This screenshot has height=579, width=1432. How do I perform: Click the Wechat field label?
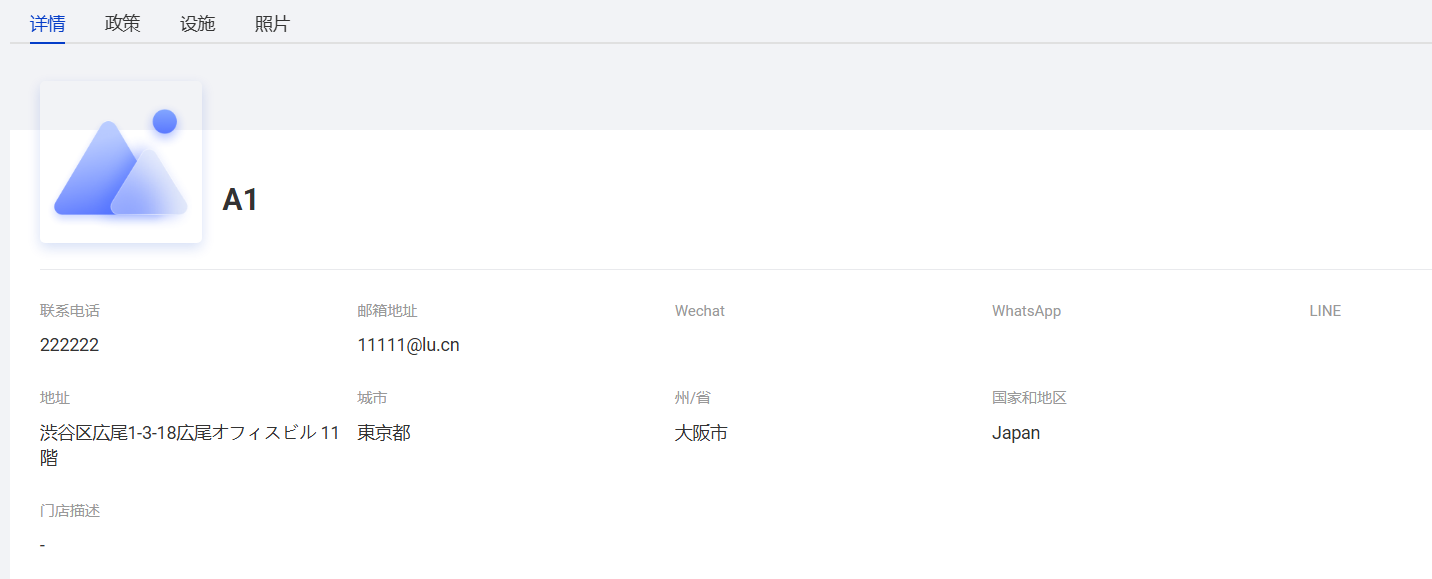point(699,311)
